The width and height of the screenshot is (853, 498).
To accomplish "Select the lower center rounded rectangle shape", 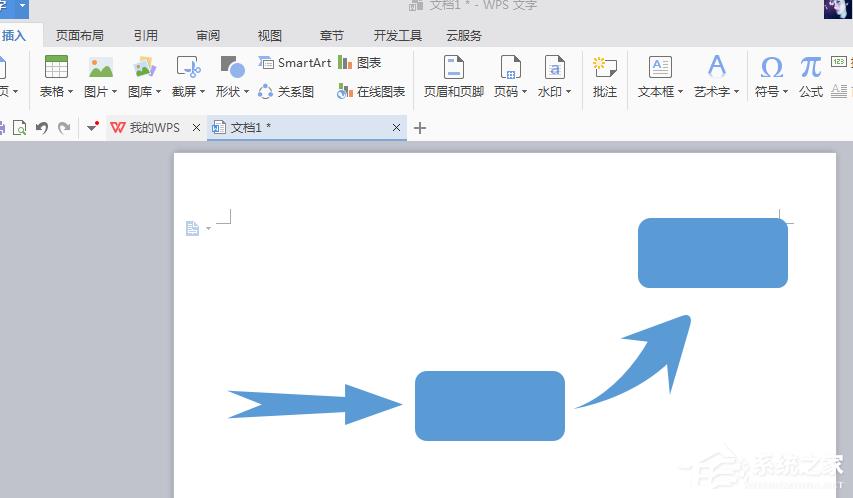I will pos(490,406).
